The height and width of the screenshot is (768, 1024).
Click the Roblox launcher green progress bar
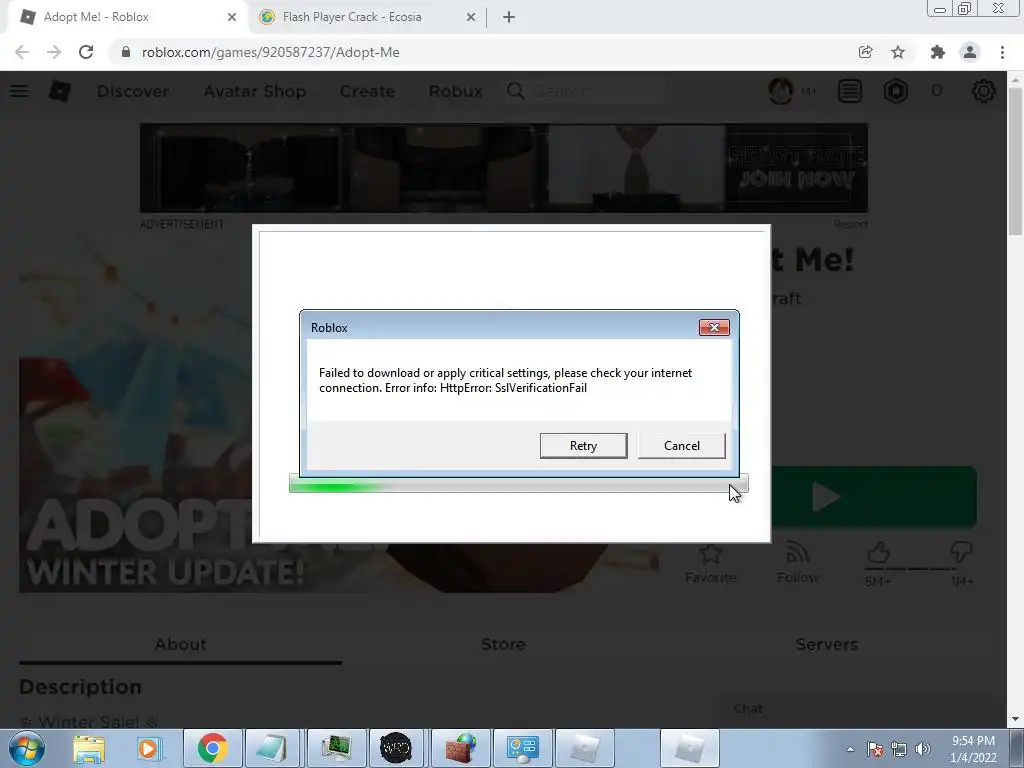point(519,485)
